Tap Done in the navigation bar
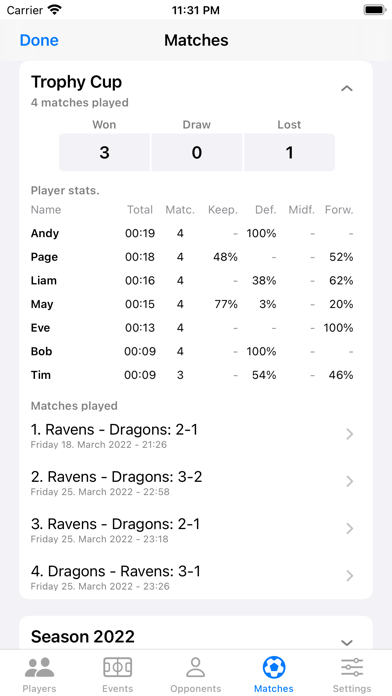The height and width of the screenshot is (696, 392). [x=39, y=40]
